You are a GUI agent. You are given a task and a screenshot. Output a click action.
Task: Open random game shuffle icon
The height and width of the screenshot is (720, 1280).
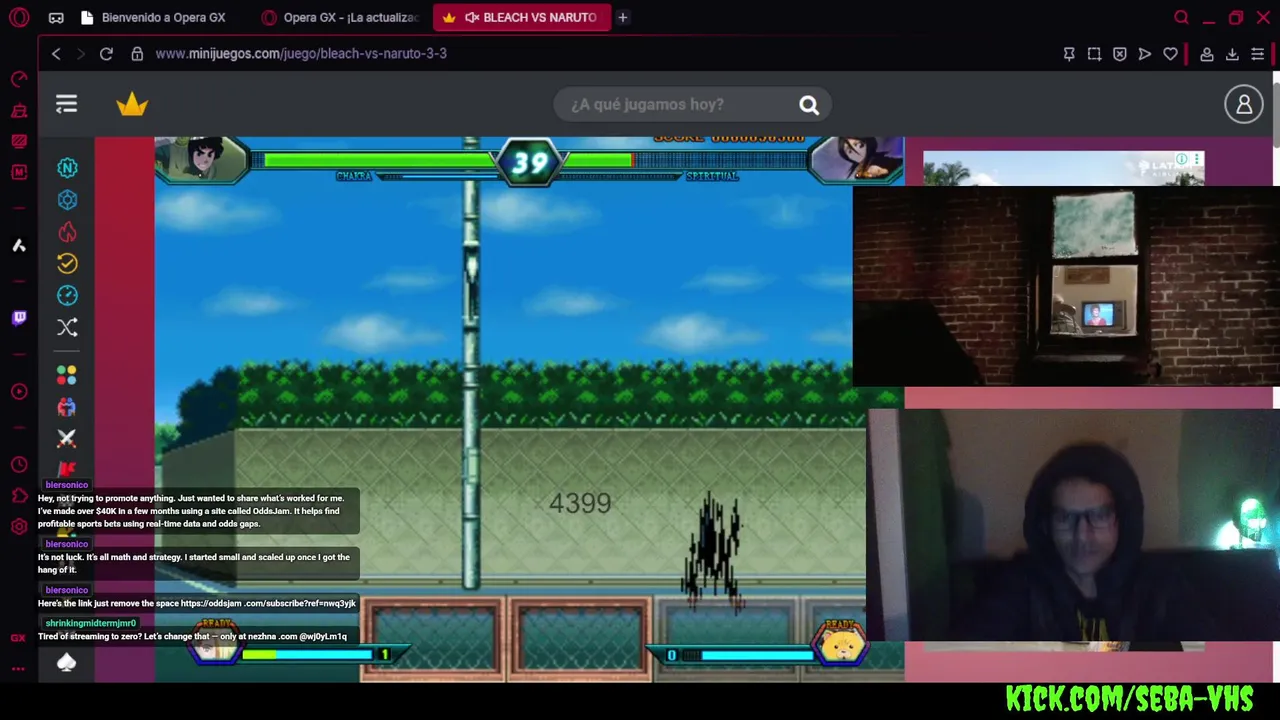[67, 327]
